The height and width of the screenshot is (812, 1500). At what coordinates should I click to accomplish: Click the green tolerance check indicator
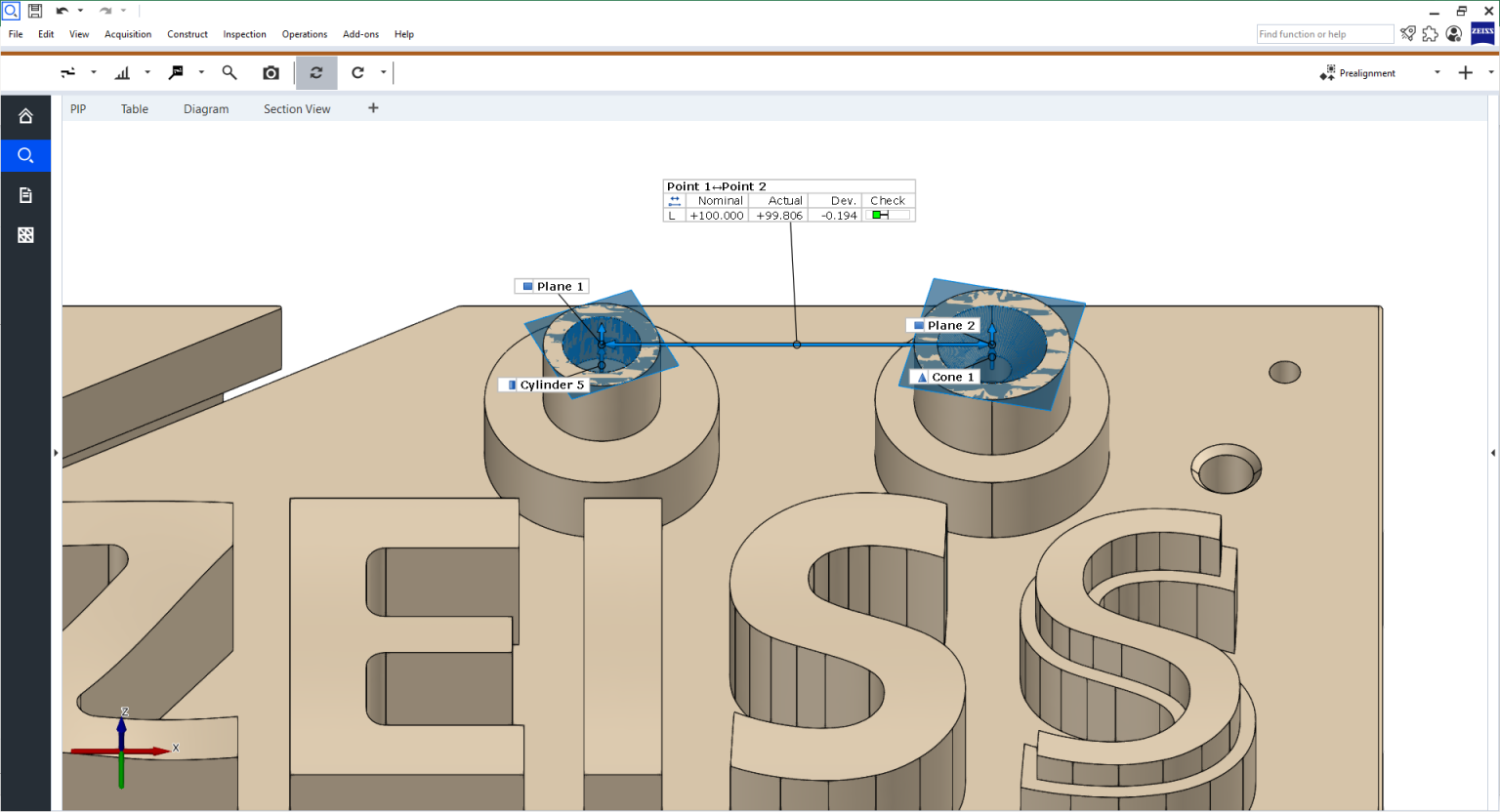[880, 215]
